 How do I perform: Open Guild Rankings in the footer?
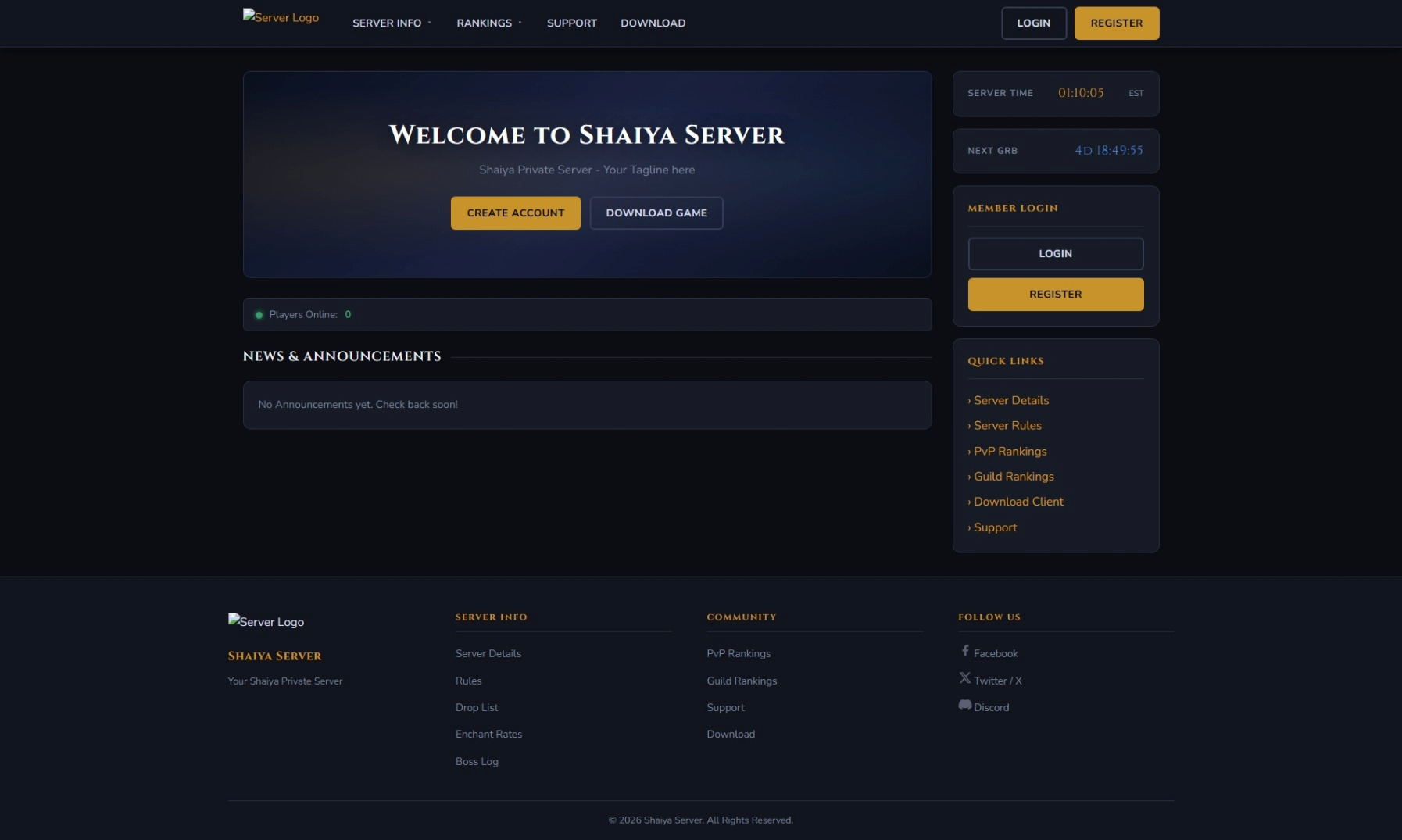[742, 681]
